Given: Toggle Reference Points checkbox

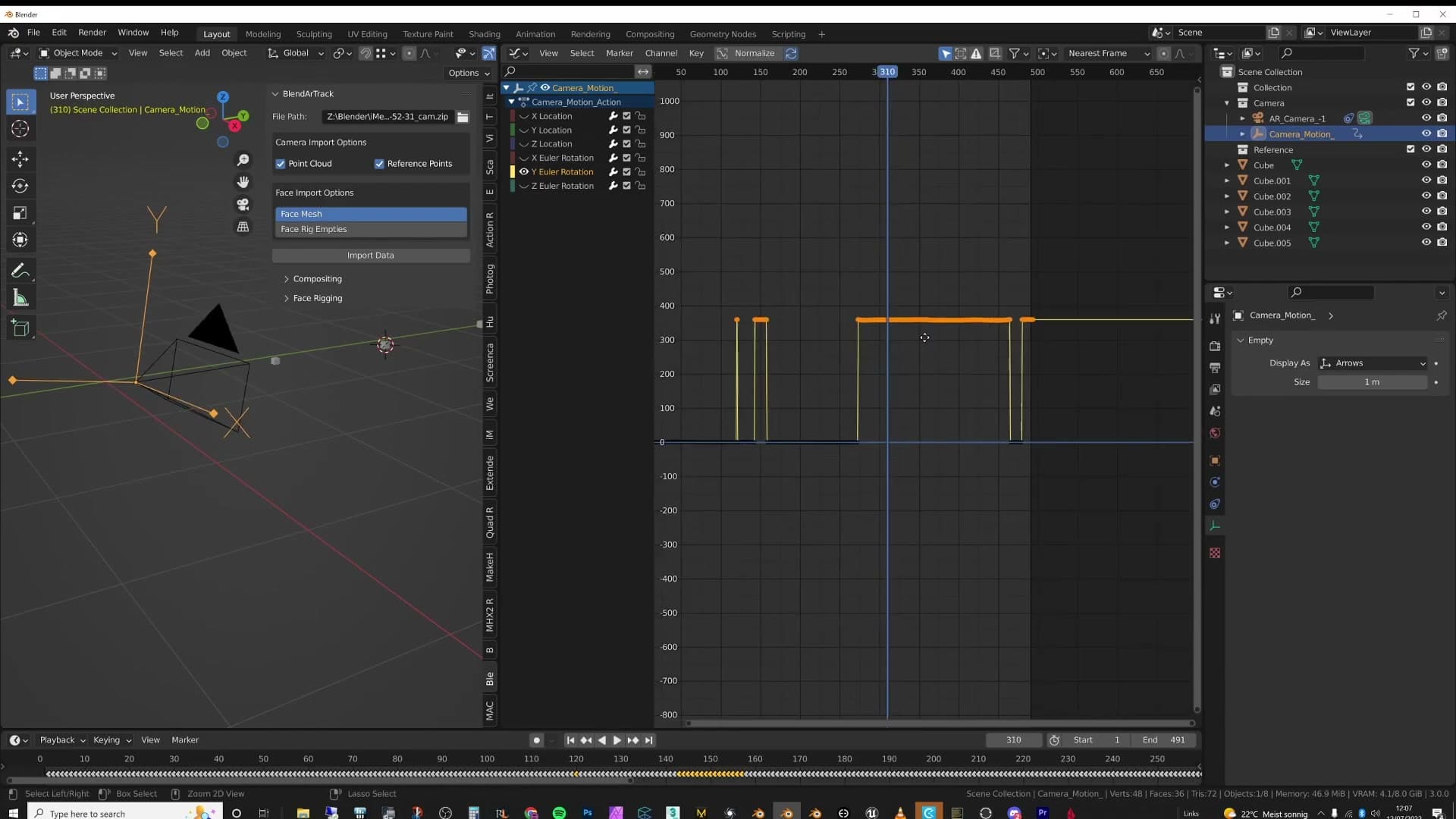Looking at the screenshot, I should click(379, 164).
